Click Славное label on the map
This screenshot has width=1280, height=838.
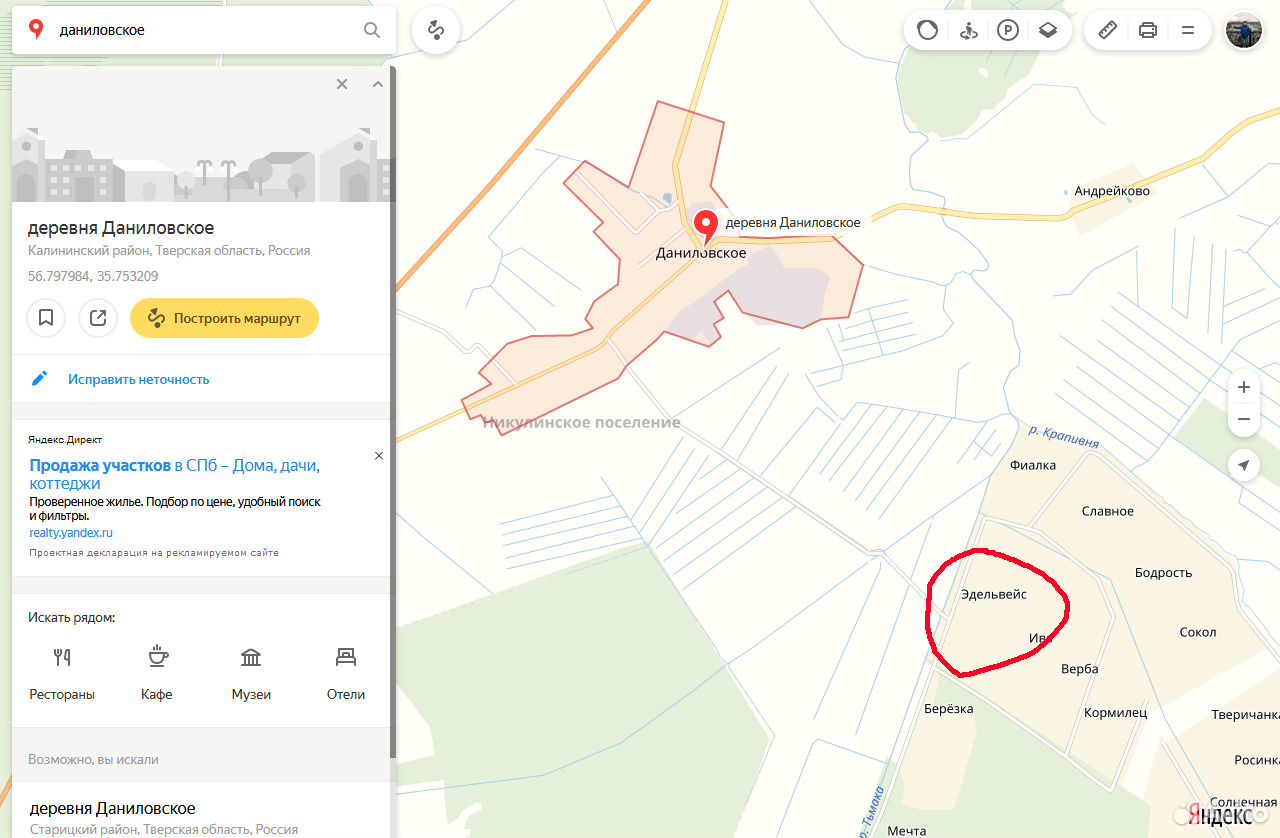pos(1108,511)
